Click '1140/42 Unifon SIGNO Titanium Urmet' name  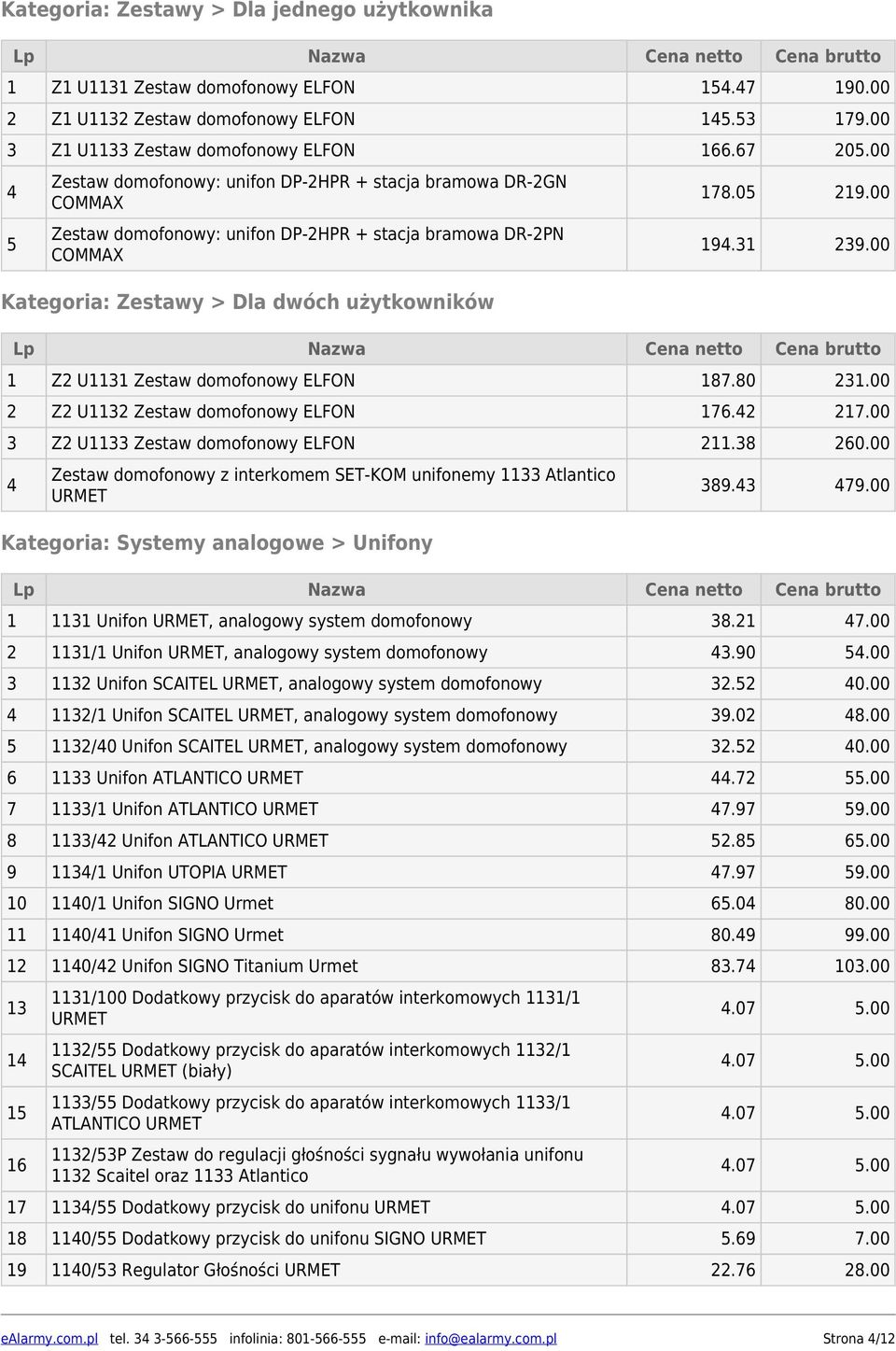coord(204,966)
